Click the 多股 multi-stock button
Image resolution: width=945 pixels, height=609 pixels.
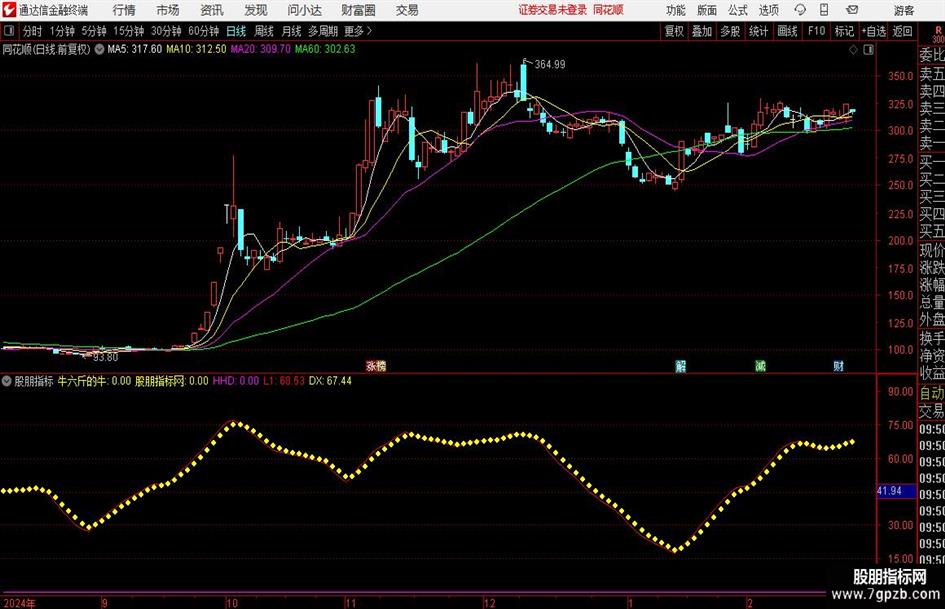pos(730,31)
